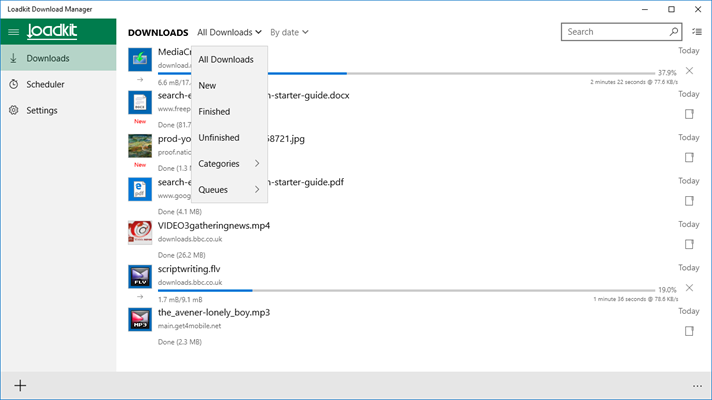Open Downloads in the sidebar

58,58
